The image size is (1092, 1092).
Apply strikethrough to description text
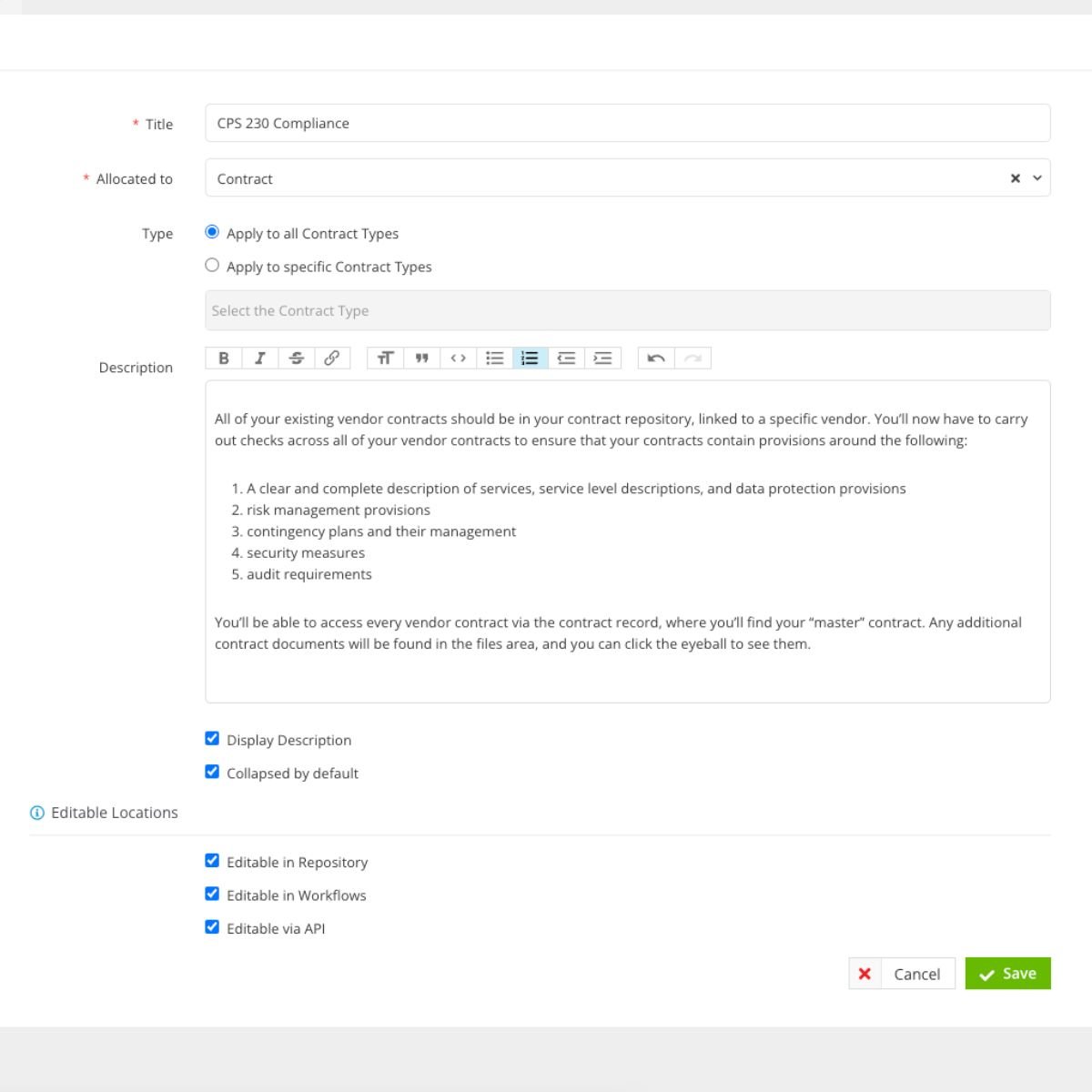[297, 358]
